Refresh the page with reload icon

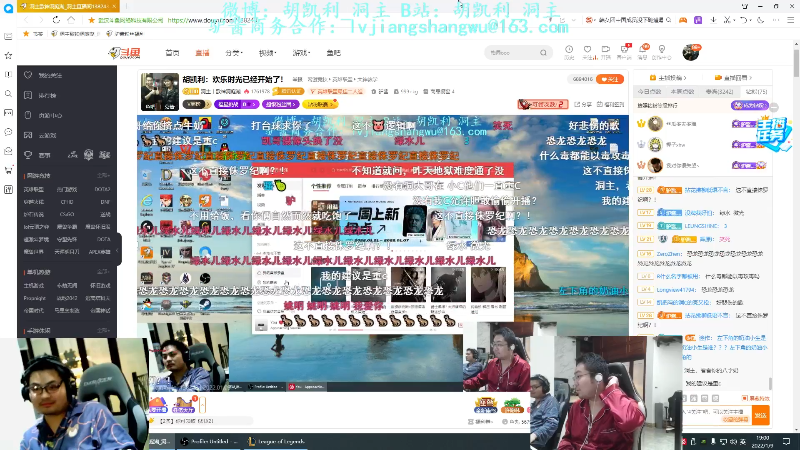(x=56, y=20)
